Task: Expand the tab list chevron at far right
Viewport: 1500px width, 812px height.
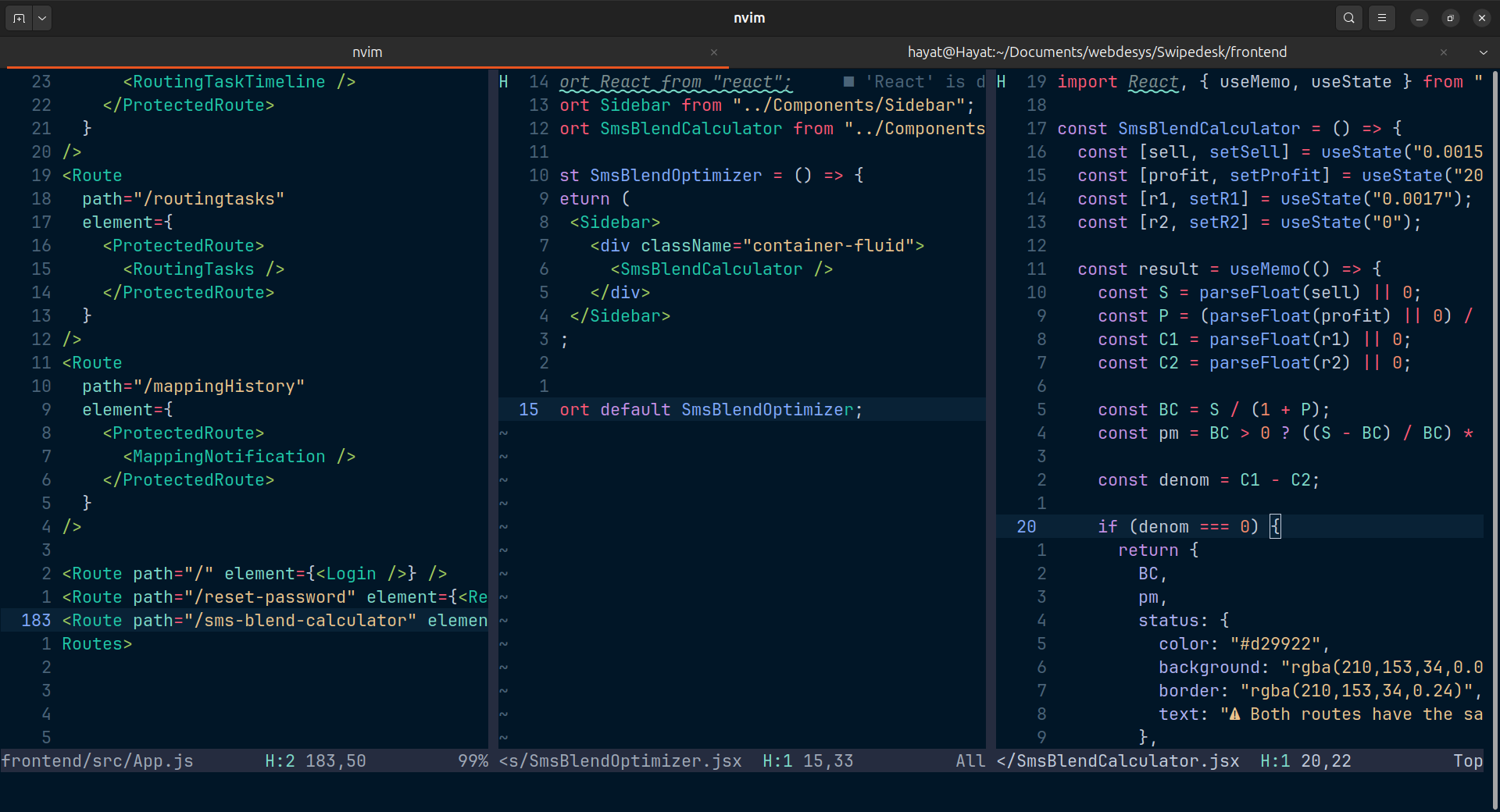Action: point(1483,52)
